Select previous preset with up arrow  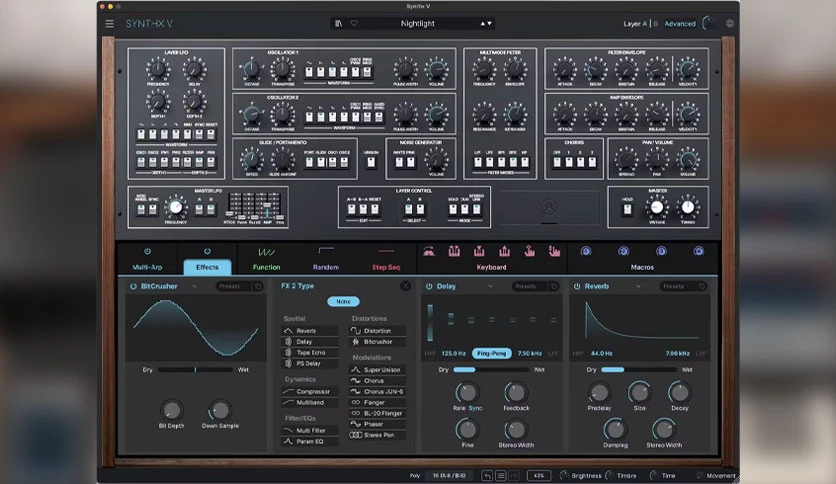(483, 23)
